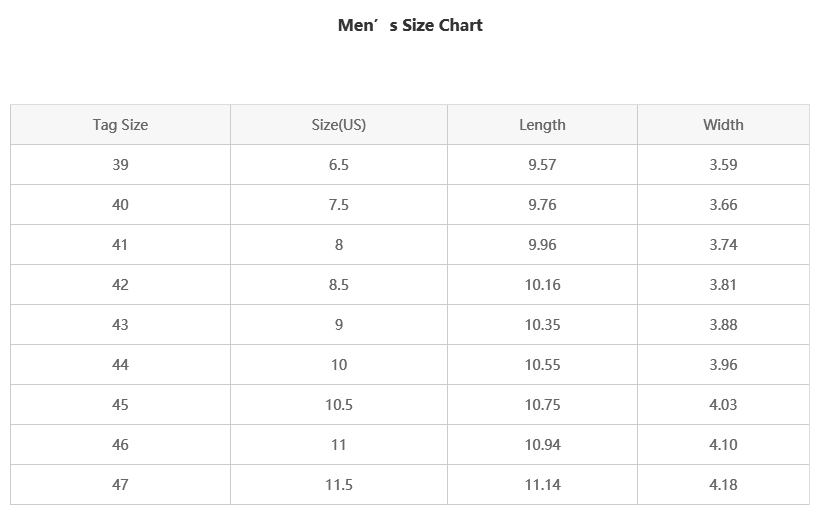The width and height of the screenshot is (829, 515).
Task: Select the Size(US) column header
Action: pos(339,125)
